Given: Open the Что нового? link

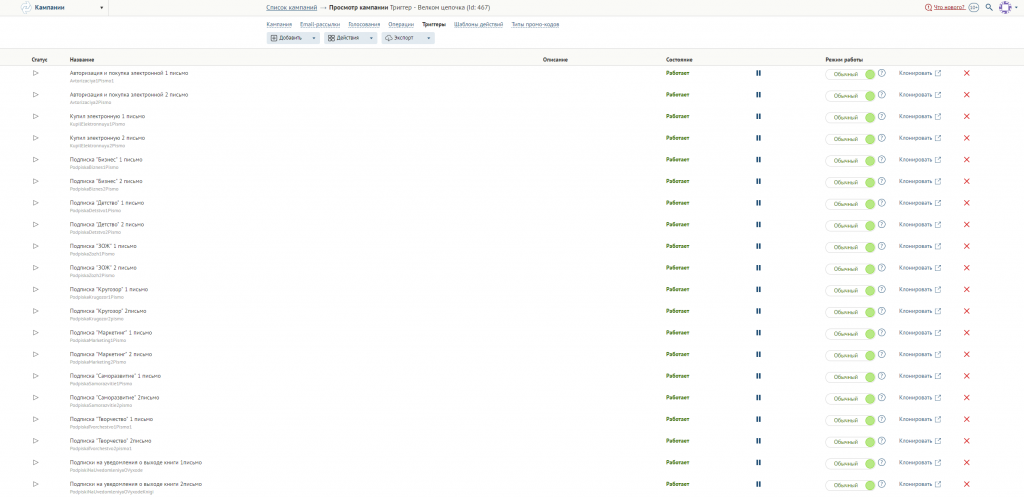Looking at the screenshot, I should 949,7.
